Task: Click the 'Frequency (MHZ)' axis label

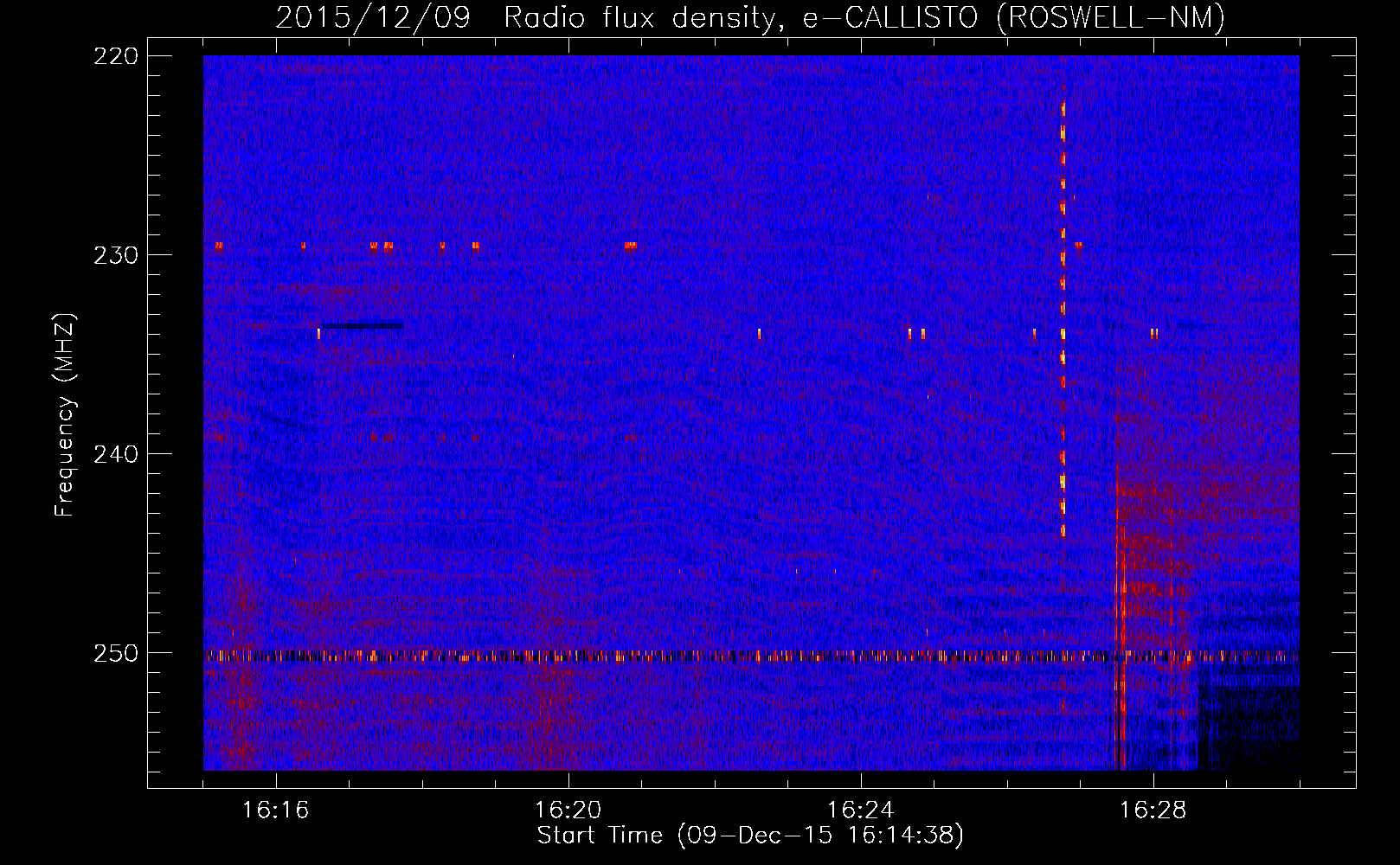Action: pyautogui.click(x=65, y=414)
